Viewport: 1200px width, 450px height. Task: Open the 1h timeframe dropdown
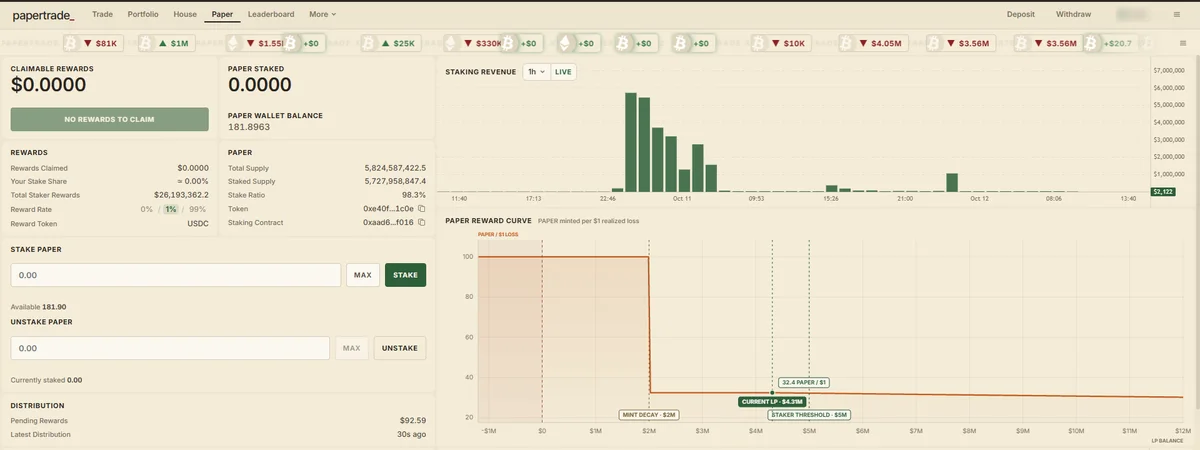point(536,72)
